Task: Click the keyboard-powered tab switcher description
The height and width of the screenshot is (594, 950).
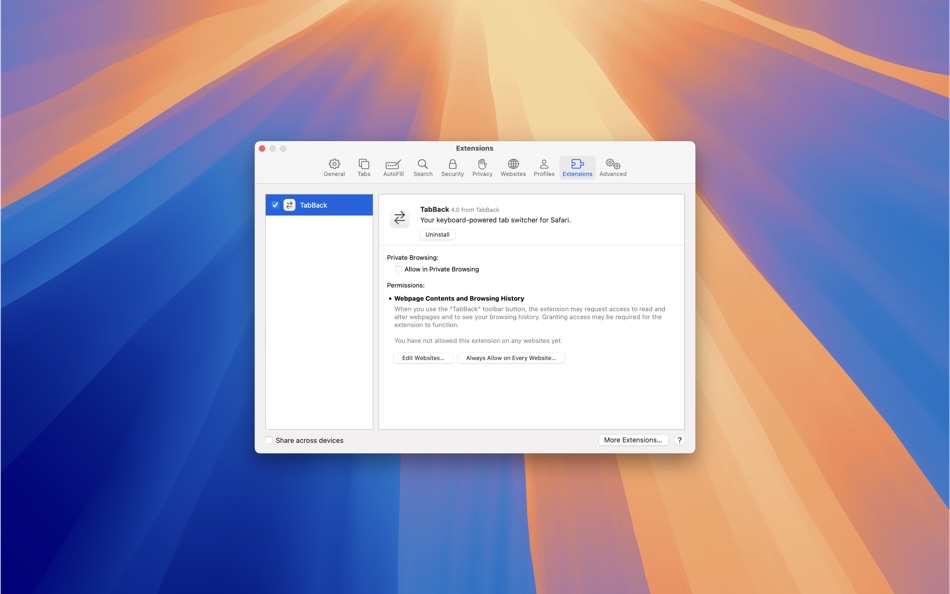Action: [x=495, y=220]
